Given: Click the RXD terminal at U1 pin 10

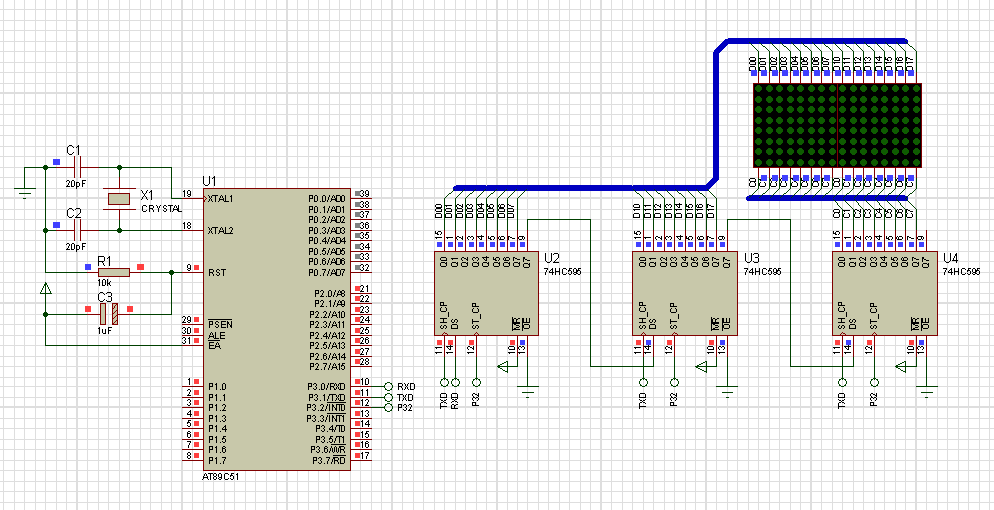Looking at the screenshot, I should point(388,386).
